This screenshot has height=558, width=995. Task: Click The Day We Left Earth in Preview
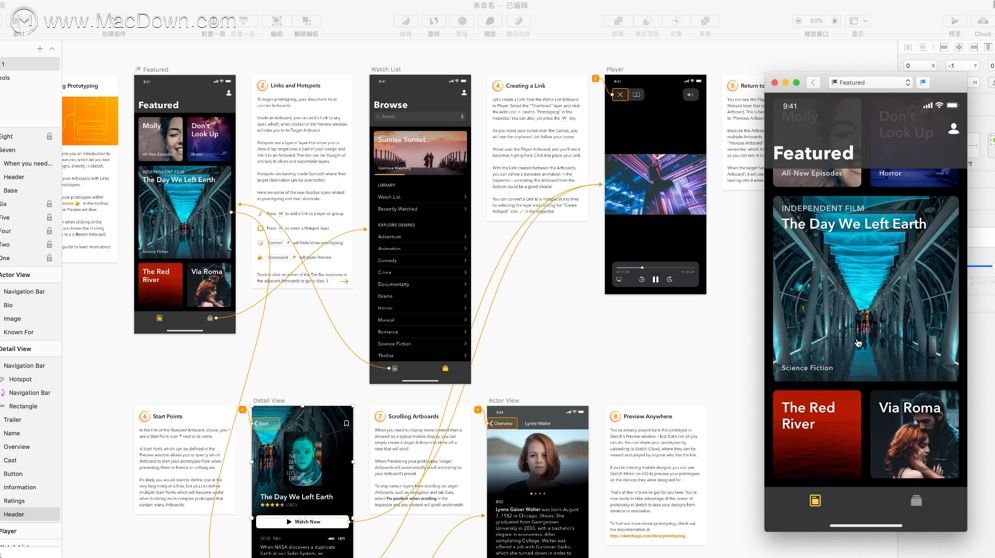pyautogui.click(x=866, y=289)
